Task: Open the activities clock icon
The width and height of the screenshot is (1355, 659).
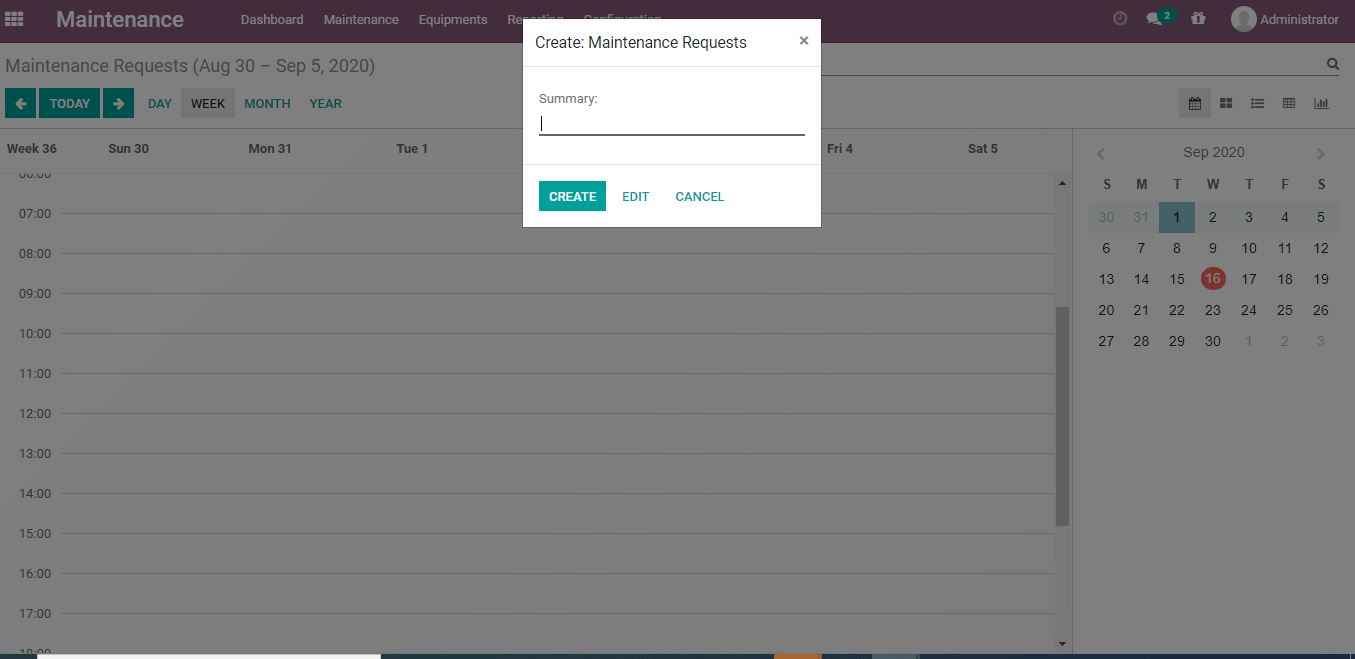Action: pos(1120,19)
